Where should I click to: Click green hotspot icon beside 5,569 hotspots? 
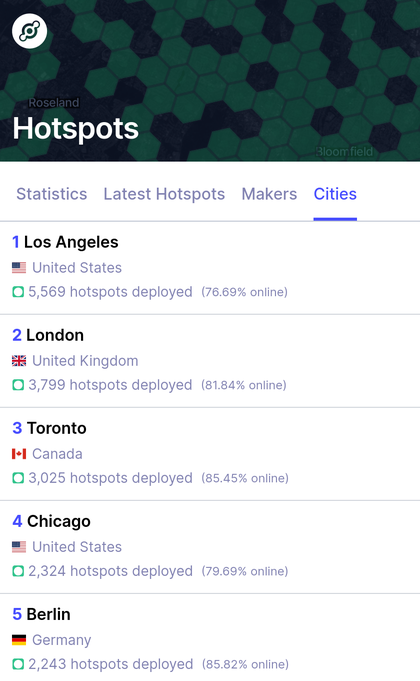coord(18,292)
